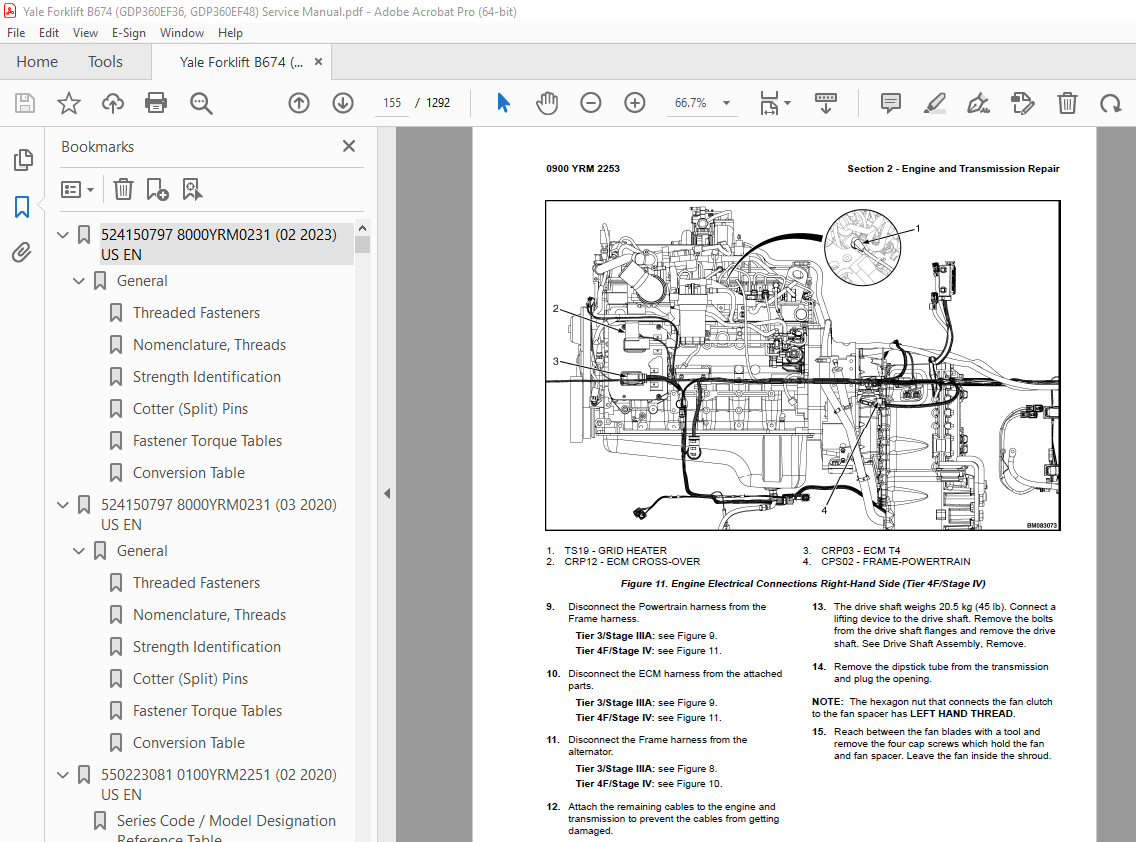Open scrolling mode read icon
The height and width of the screenshot is (842, 1136).
826,103
